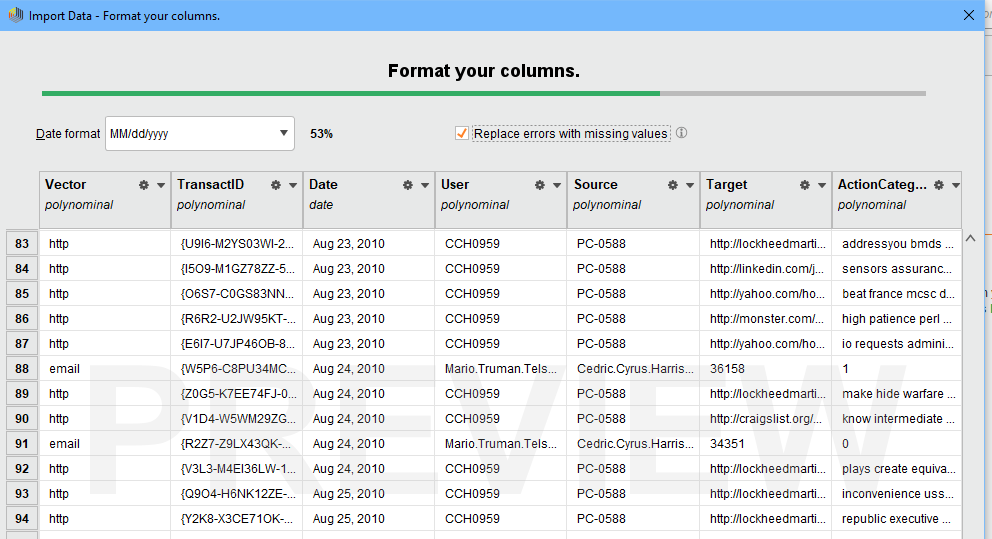992x539 pixels.
Task: Click the '53%' date match indicator
Action: click(x=321, y=133)
